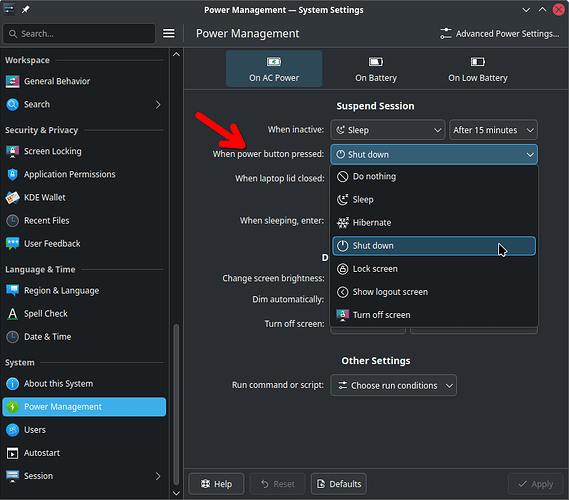
Task: Open the When inactive Sleep dropdown
Action: click(x=388, y=130)
